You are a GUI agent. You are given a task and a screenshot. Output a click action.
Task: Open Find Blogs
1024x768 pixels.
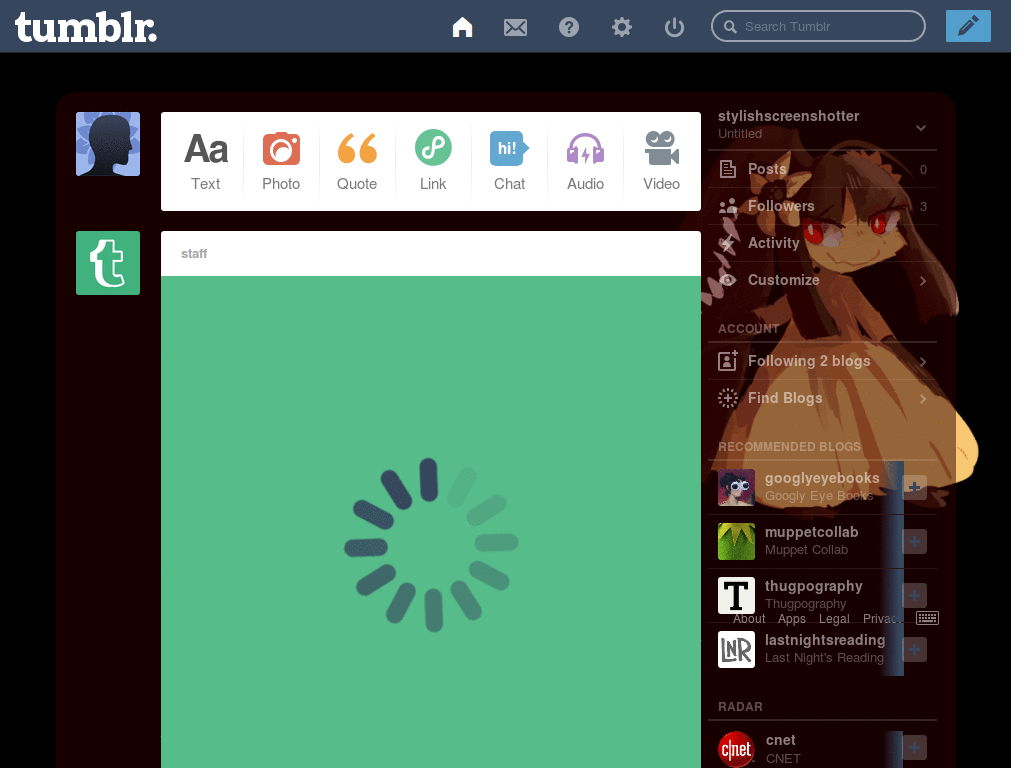pos(822,398)
